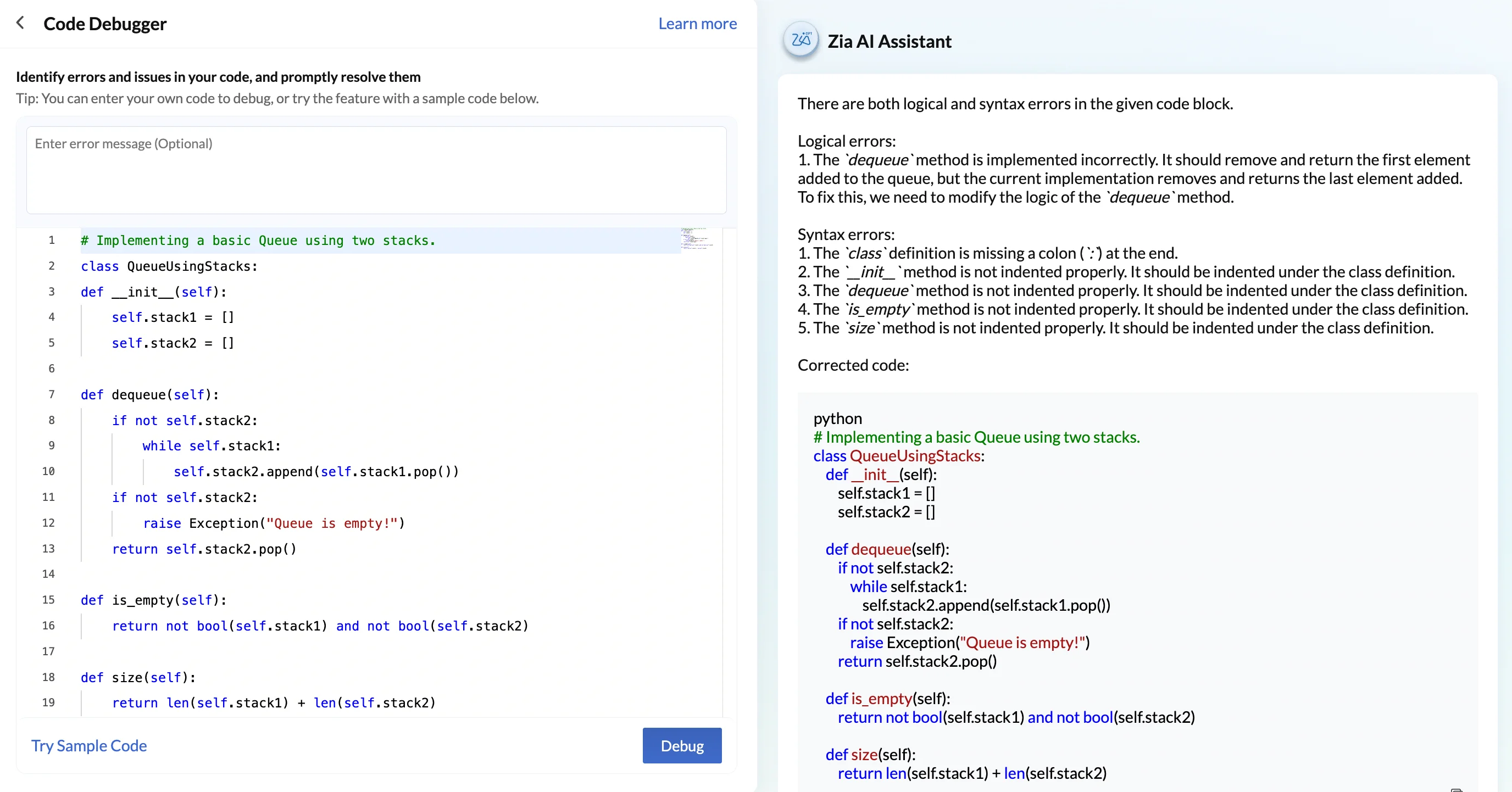Click 'def size(self):' in the corrected code
Image resolution: width=1512 pixels, height=792 pixels.
coord(870,755)
